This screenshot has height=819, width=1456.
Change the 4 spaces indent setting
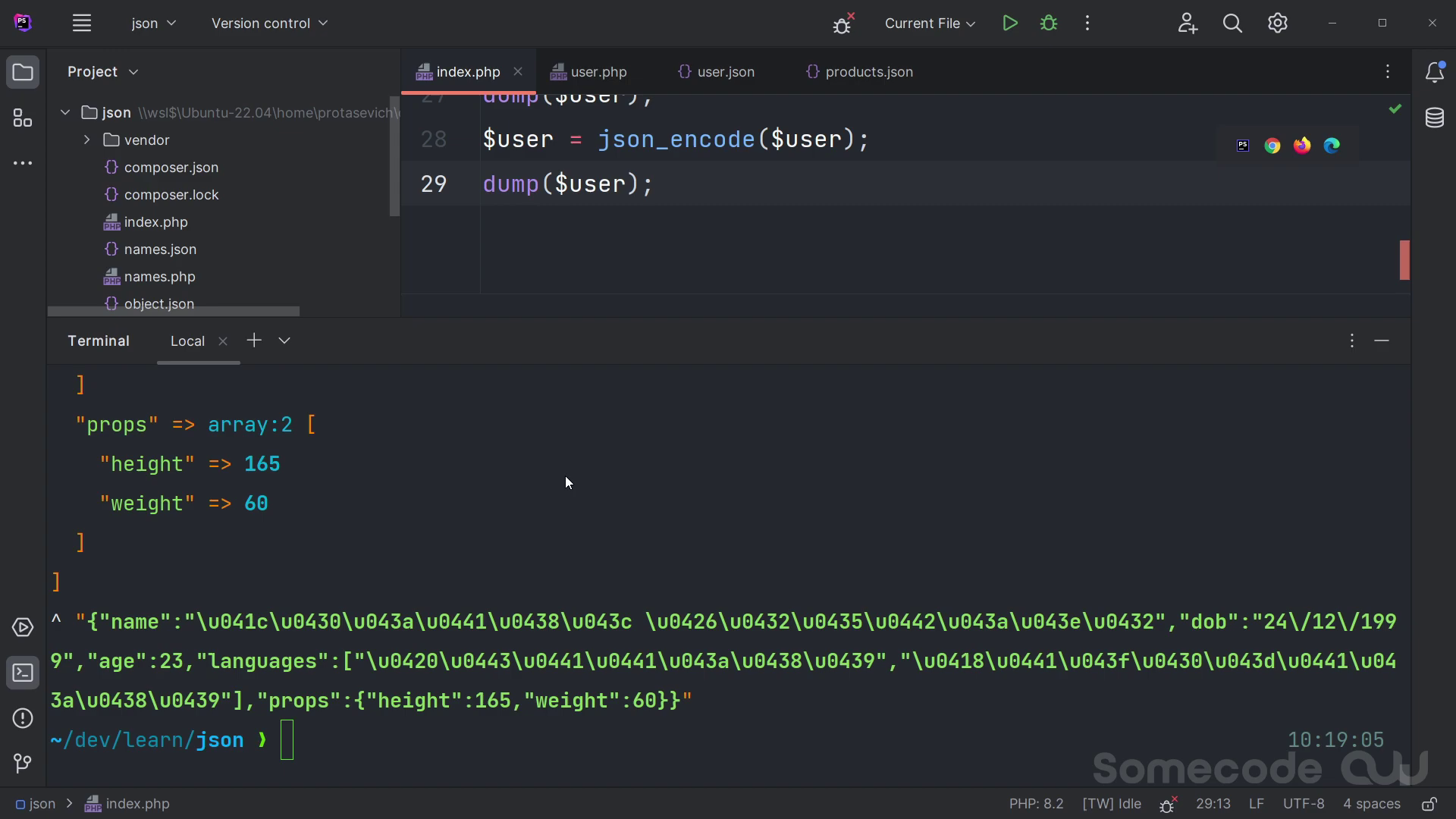click(x=1371, y=804)
